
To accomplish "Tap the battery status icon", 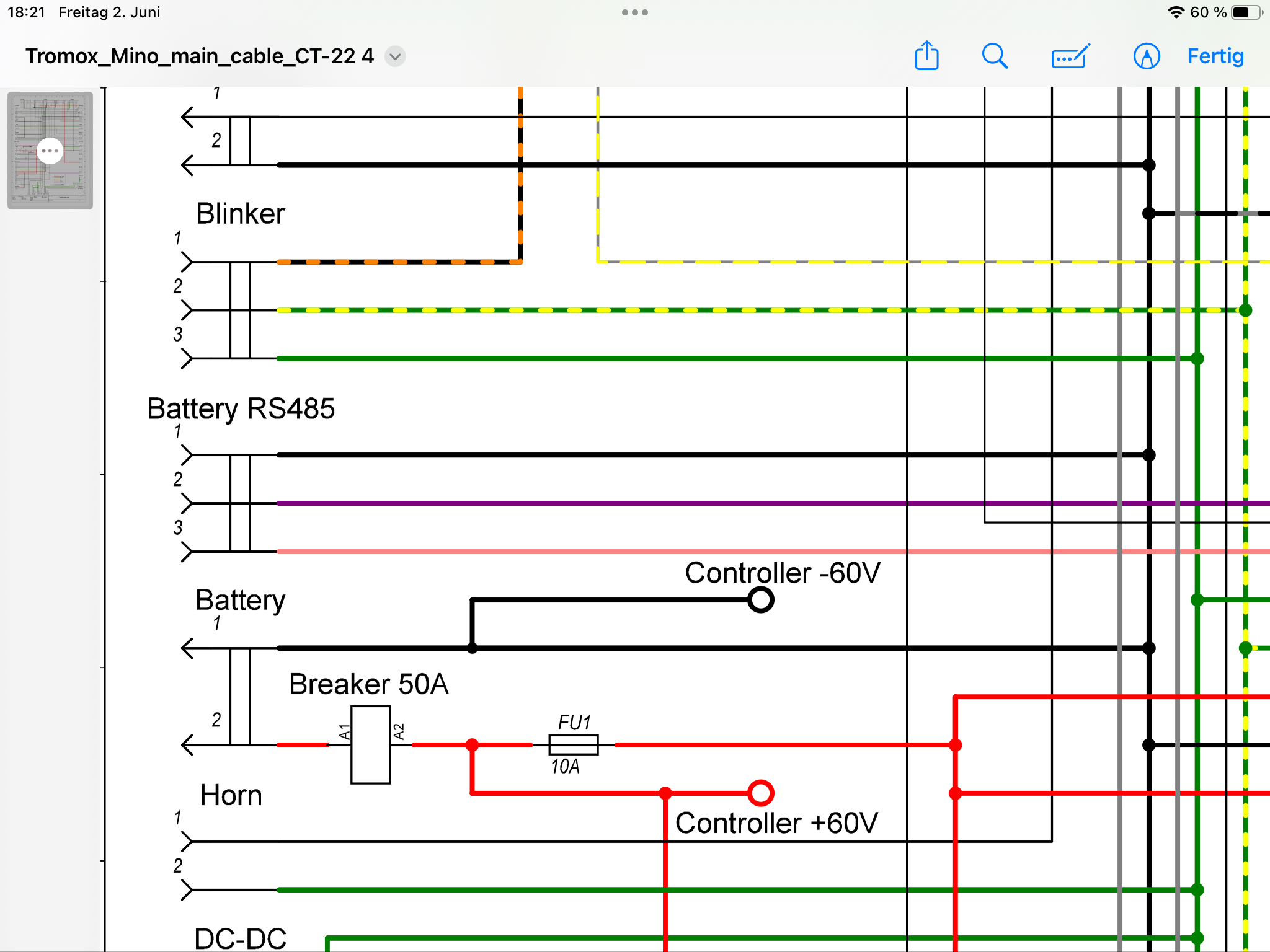I will tap(1246, 12).
